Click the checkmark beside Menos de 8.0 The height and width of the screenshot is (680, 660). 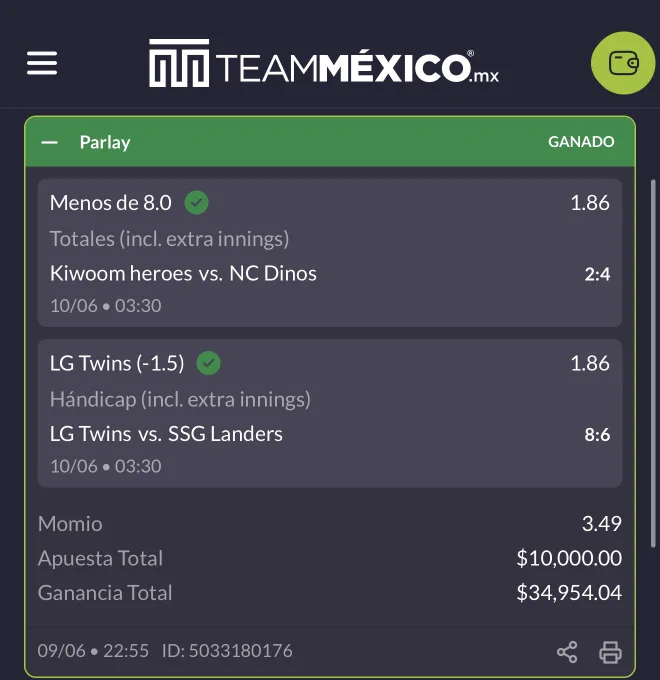tap(196, 203)
